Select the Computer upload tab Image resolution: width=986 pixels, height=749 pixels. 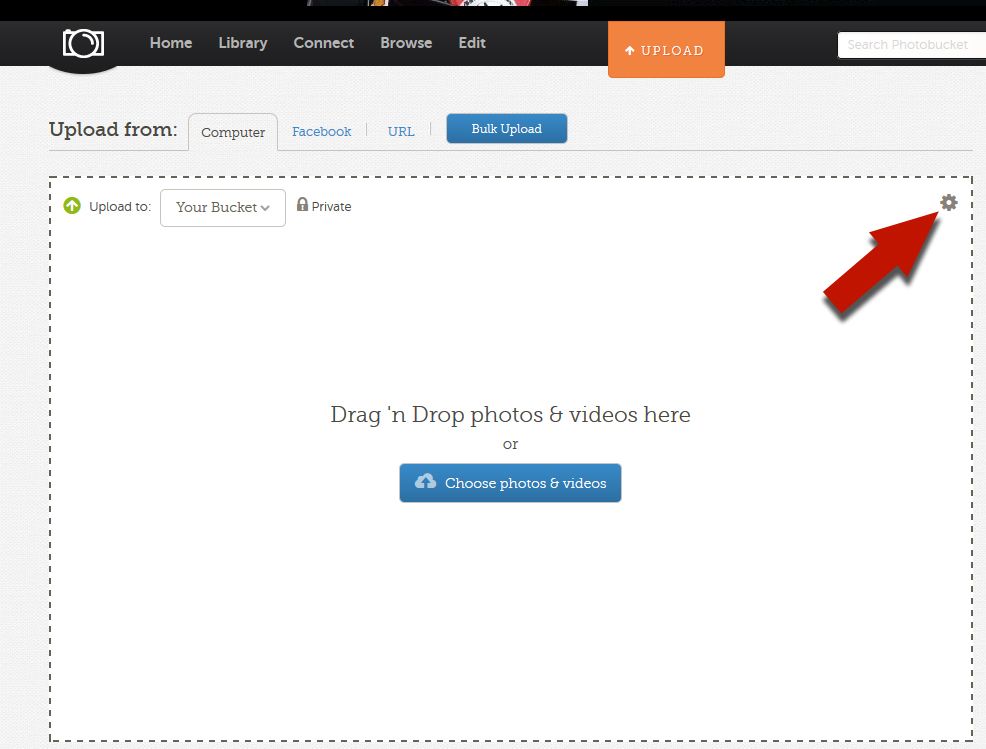point(233,132)
